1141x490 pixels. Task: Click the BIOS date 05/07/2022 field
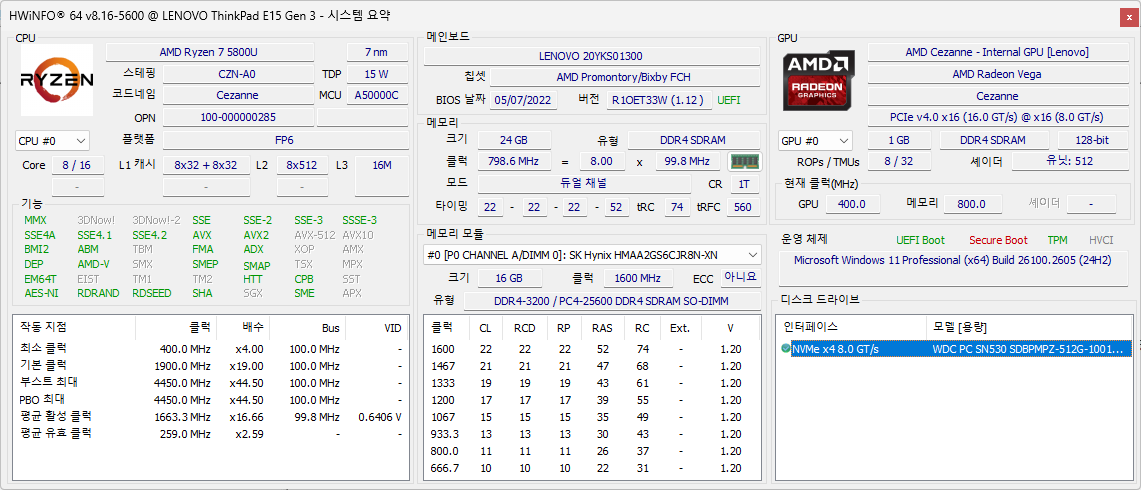524,100
